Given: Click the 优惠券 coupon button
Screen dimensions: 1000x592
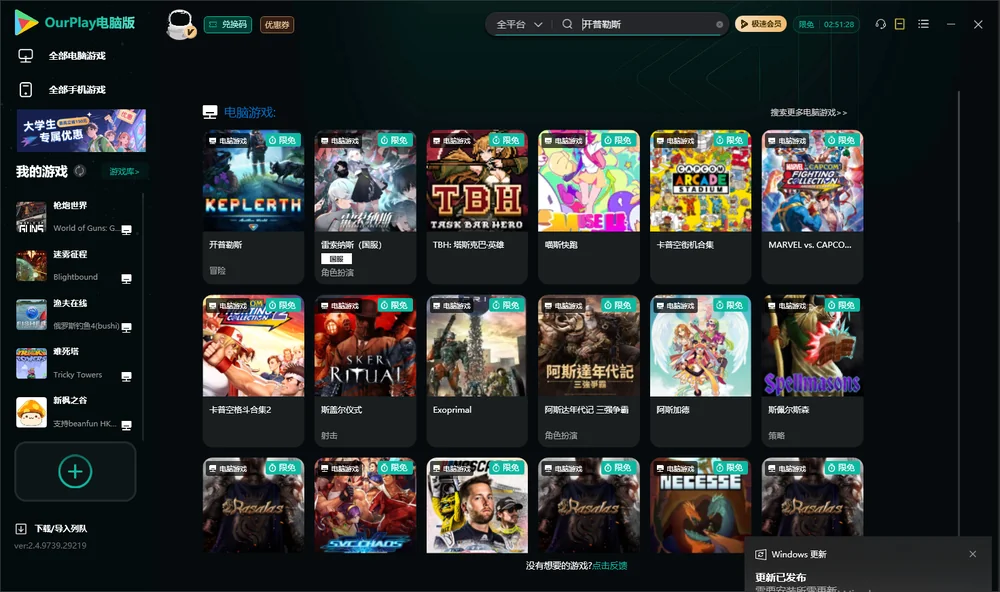Looking at the screenshot, I should pyautogui.click(x=277, y=25).
